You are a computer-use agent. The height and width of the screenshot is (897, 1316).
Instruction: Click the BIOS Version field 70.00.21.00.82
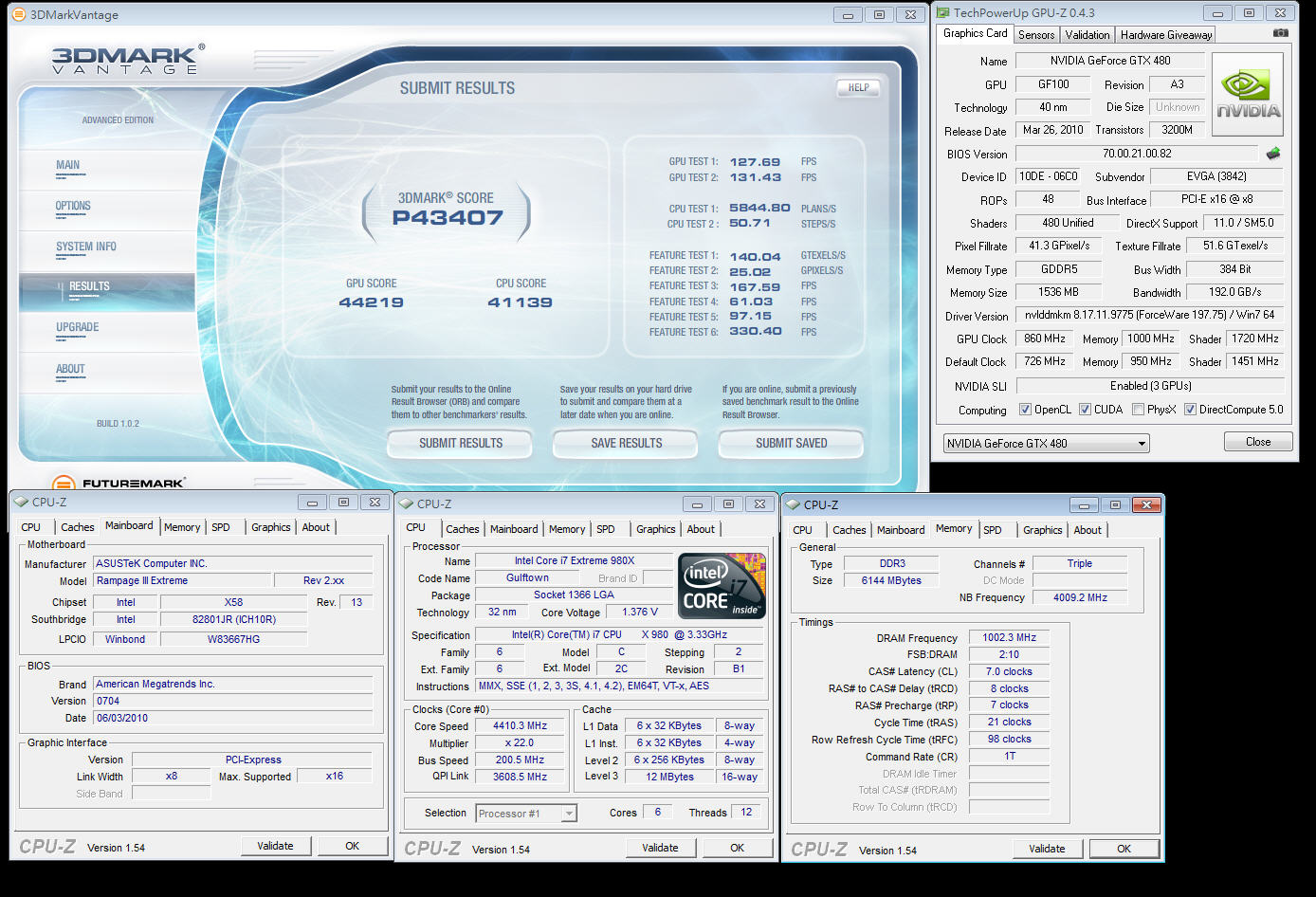[1137, 154]
